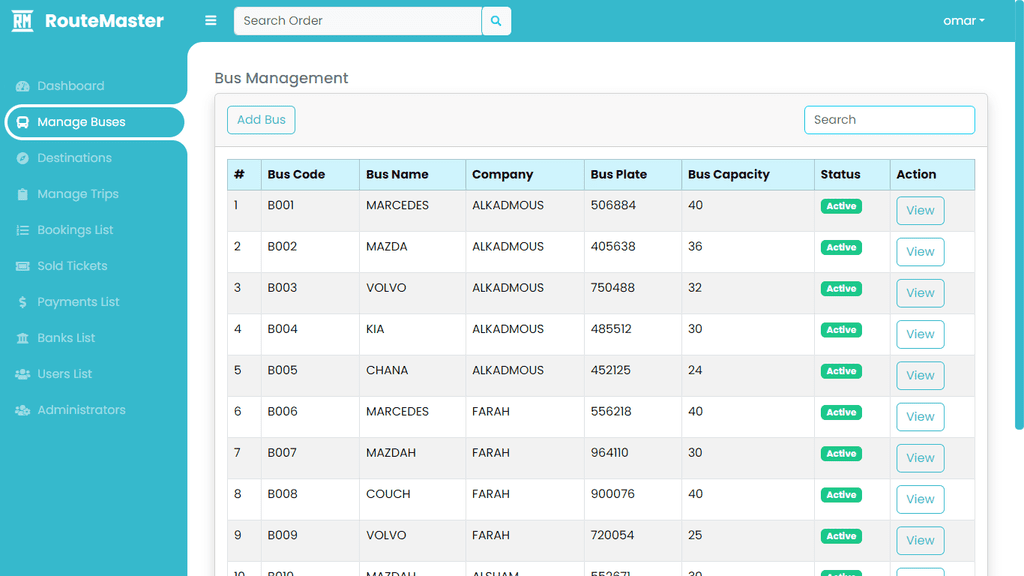The width and height of the screenshot is (1024, 576).
Task: Click the Bus Management heading
Action: [281, 78]
